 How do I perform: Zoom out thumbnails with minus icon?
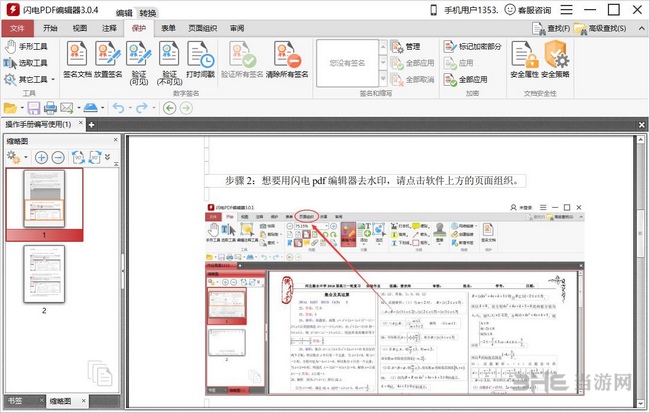tap(58, 158)
